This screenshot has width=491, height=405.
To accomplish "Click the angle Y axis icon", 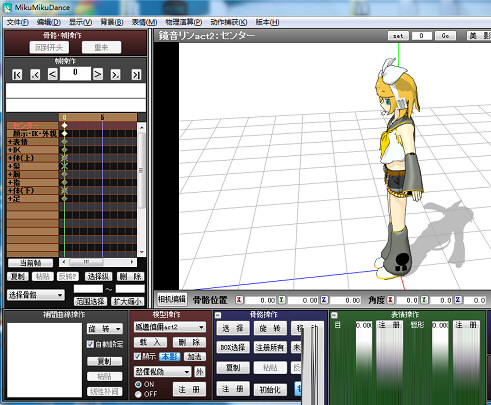I will [424, 300].
